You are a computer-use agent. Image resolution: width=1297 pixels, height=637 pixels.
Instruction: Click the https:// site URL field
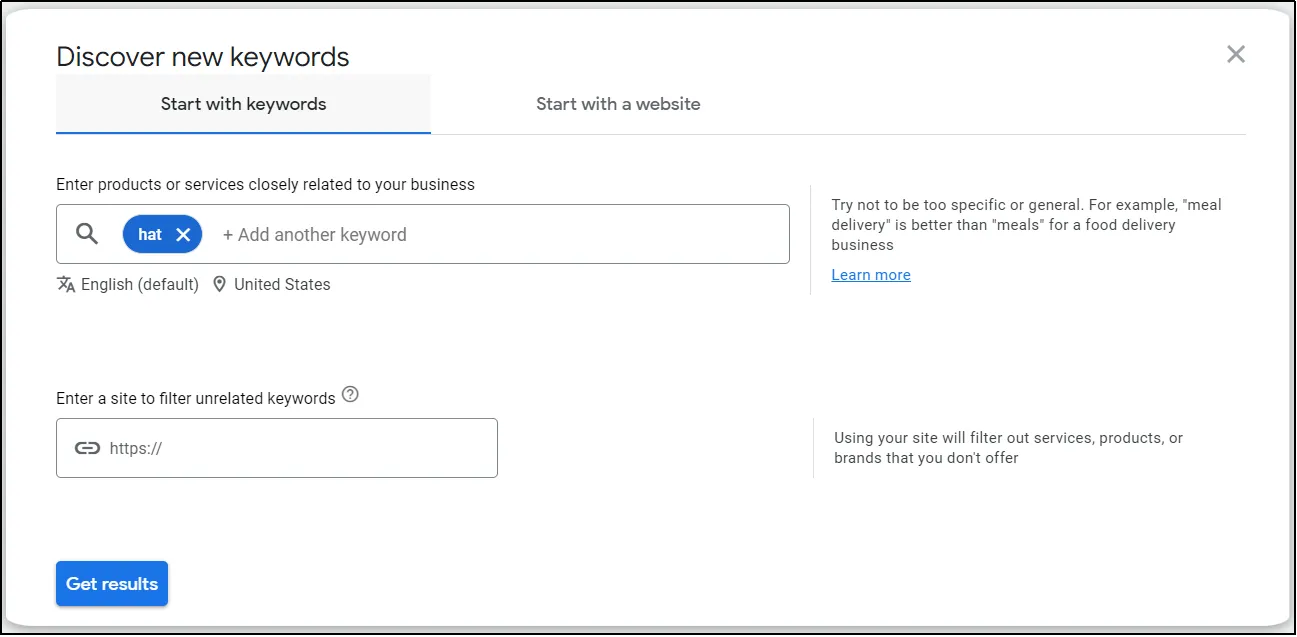point(300,448)
